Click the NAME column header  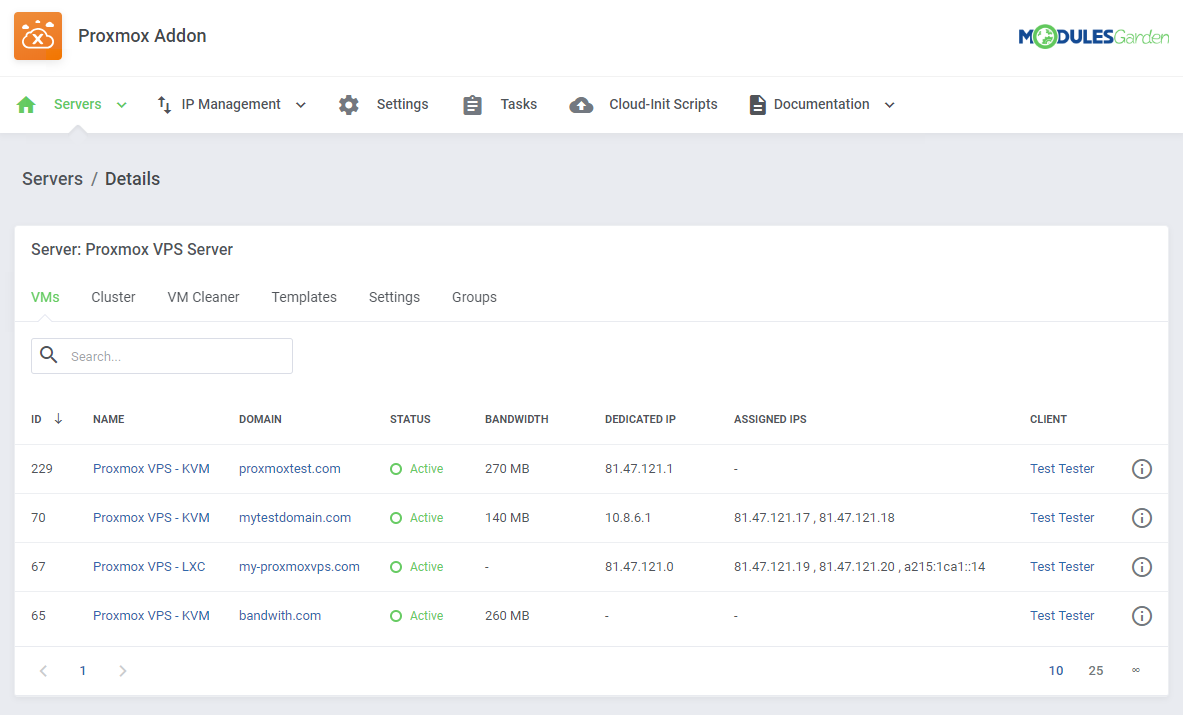pyautogui.click(x=109, y=419)
